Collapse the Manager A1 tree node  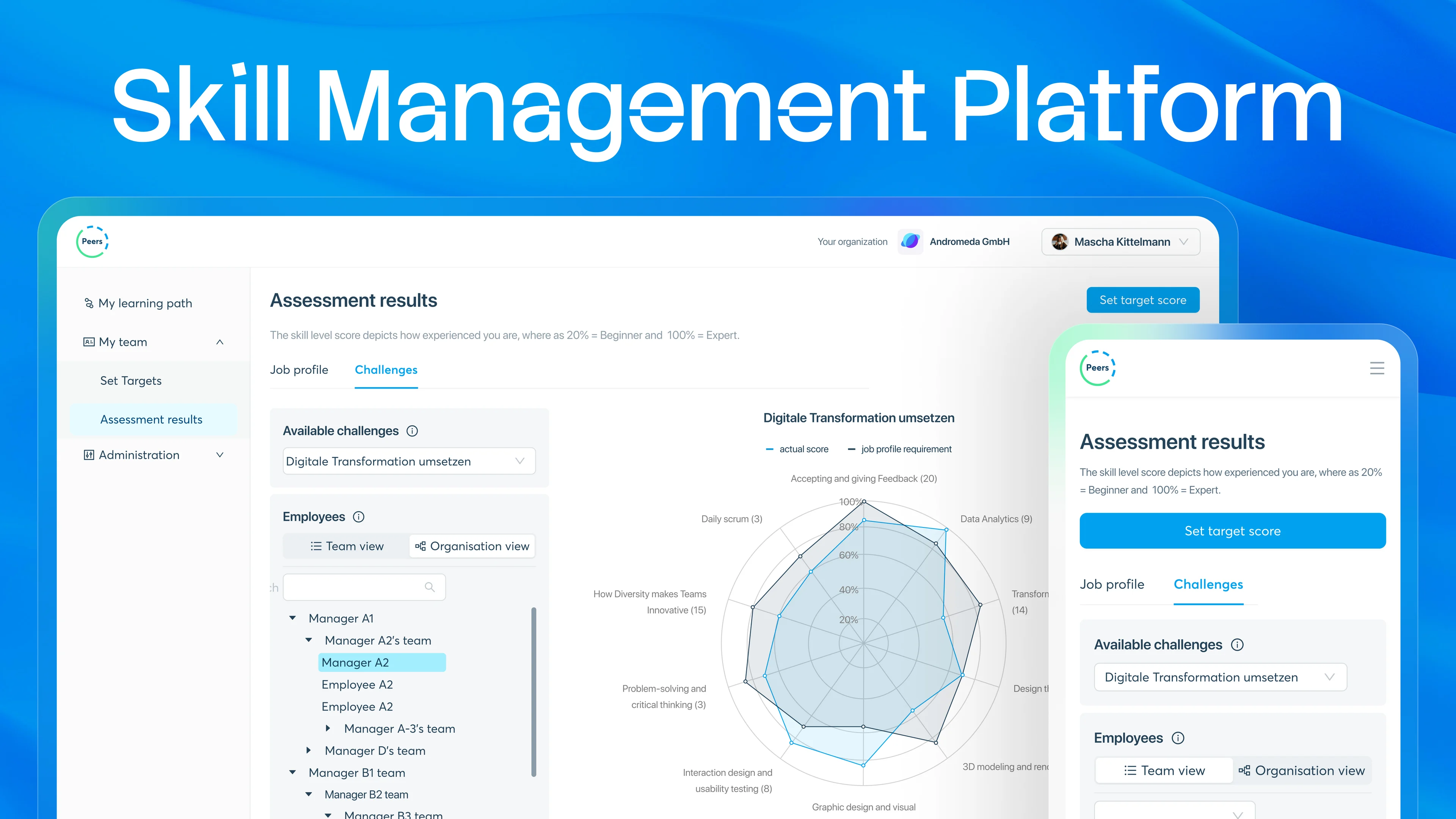click(292, 618)
